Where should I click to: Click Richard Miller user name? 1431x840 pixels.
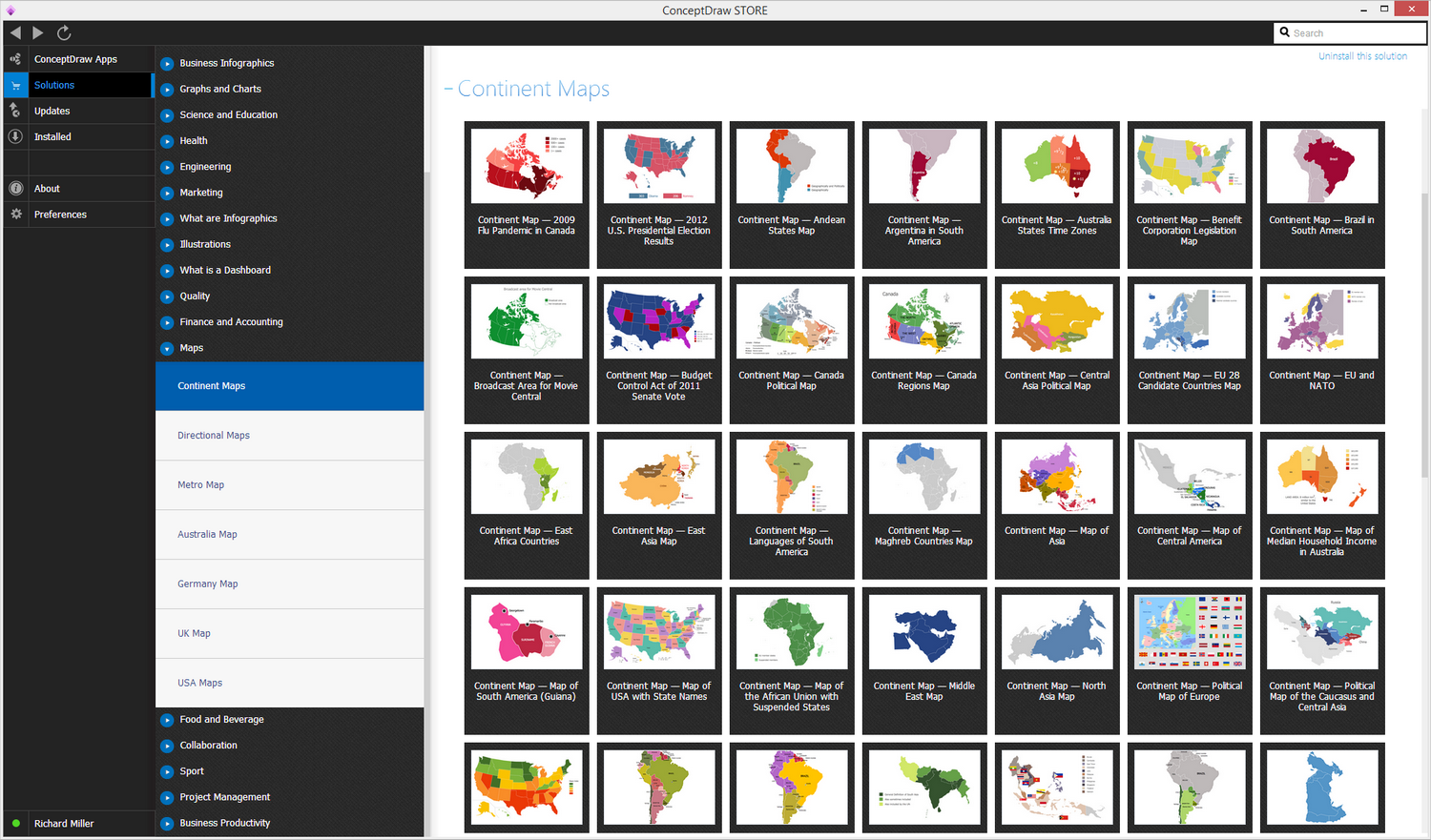[64, 824]
